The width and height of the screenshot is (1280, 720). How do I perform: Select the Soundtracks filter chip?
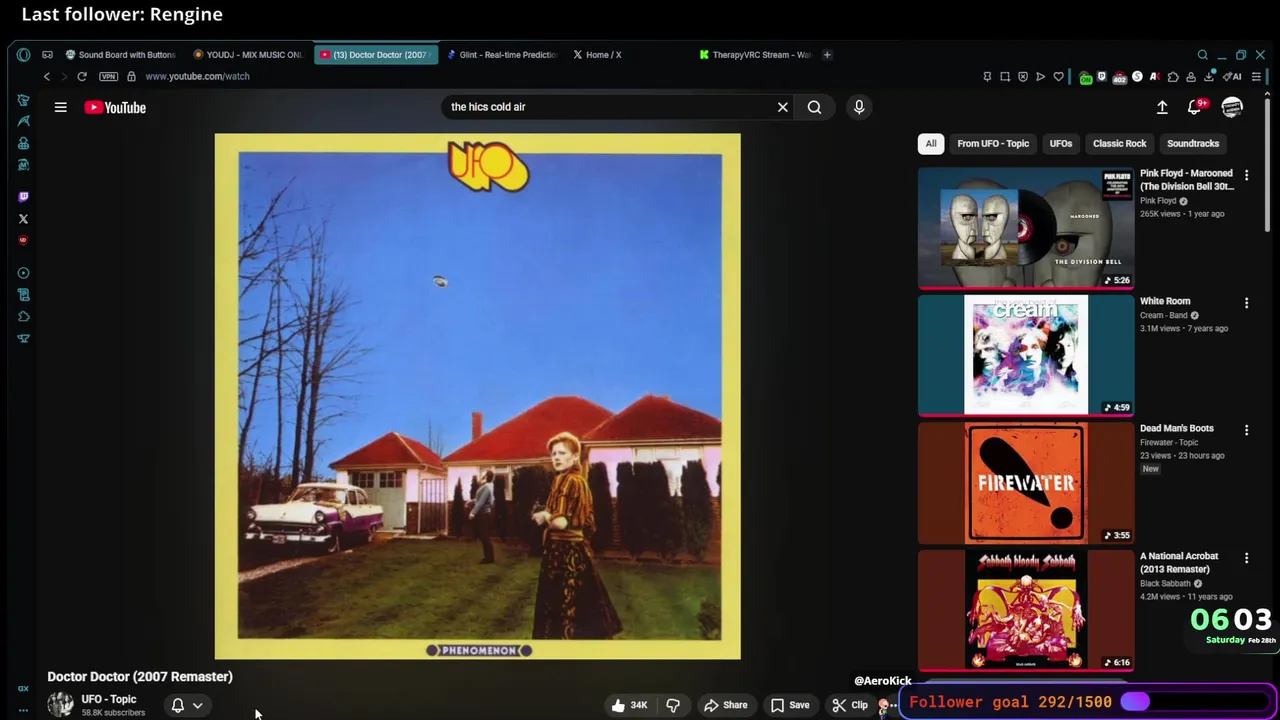click(1193, 143)
